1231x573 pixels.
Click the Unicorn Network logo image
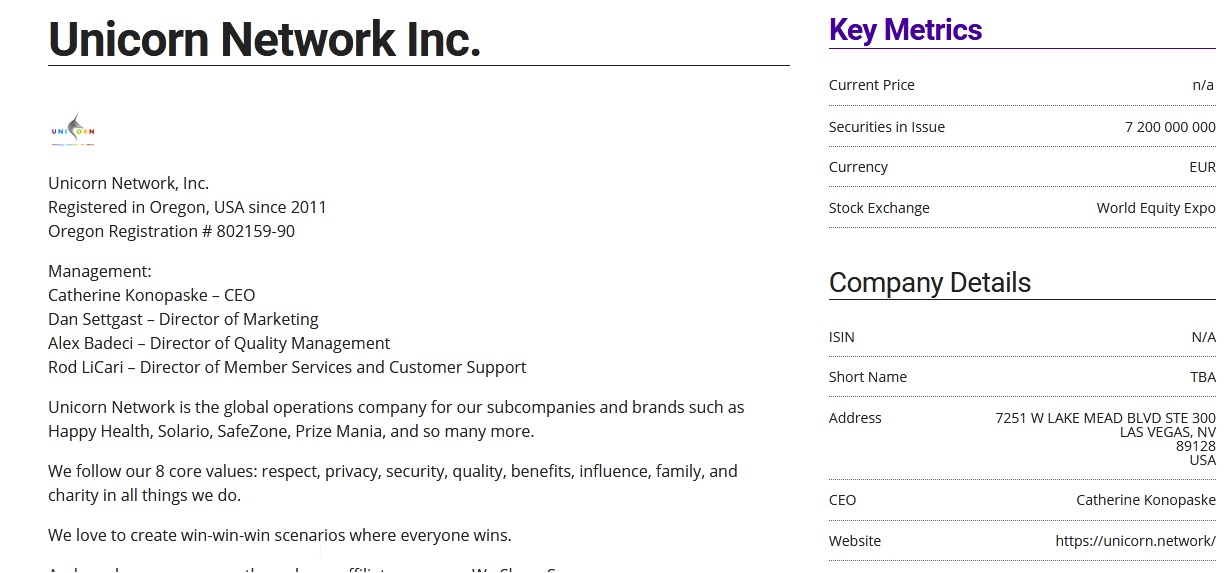[73, 130]
